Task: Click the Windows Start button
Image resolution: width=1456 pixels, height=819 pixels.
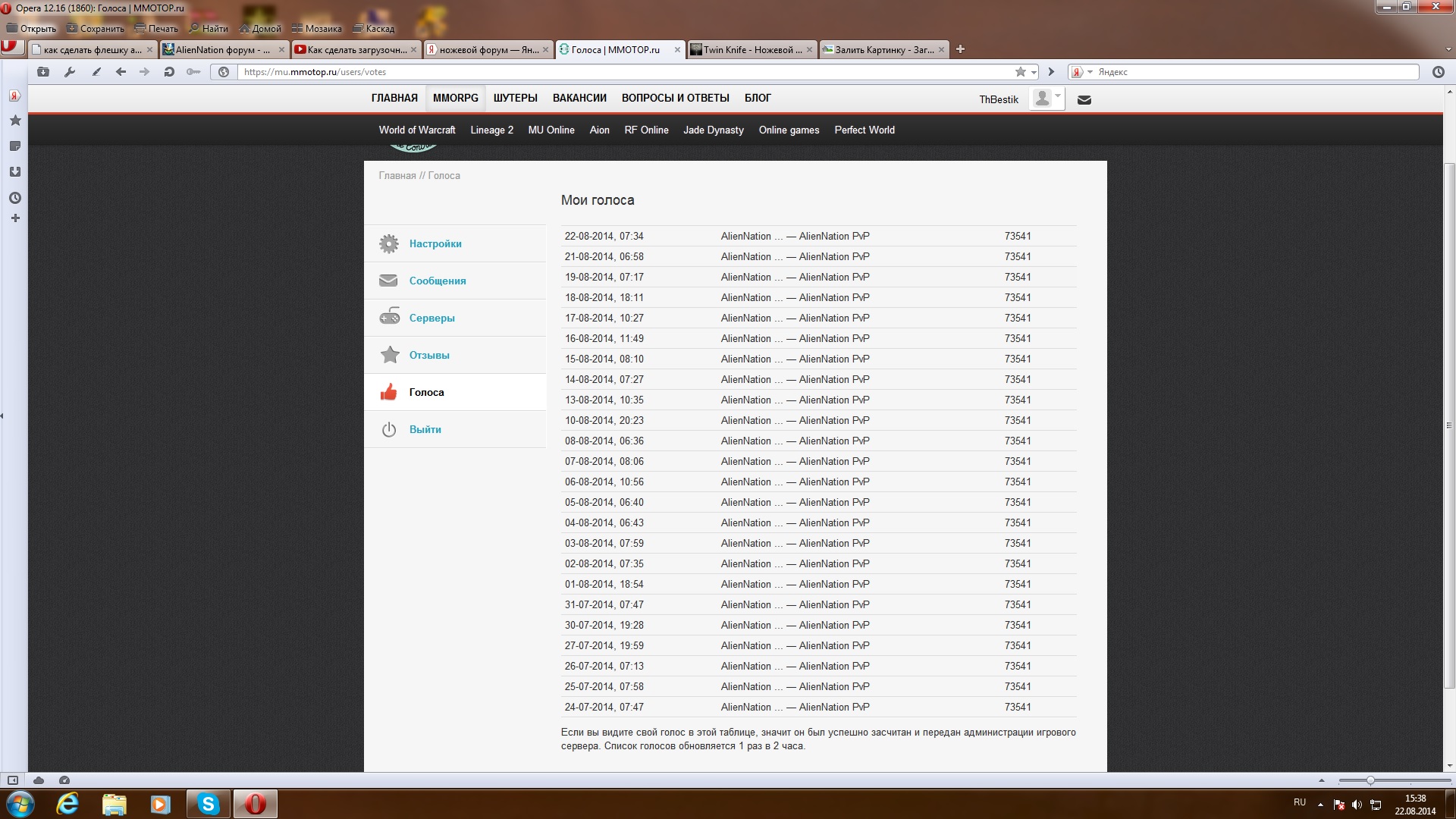Action: [20, 804]
